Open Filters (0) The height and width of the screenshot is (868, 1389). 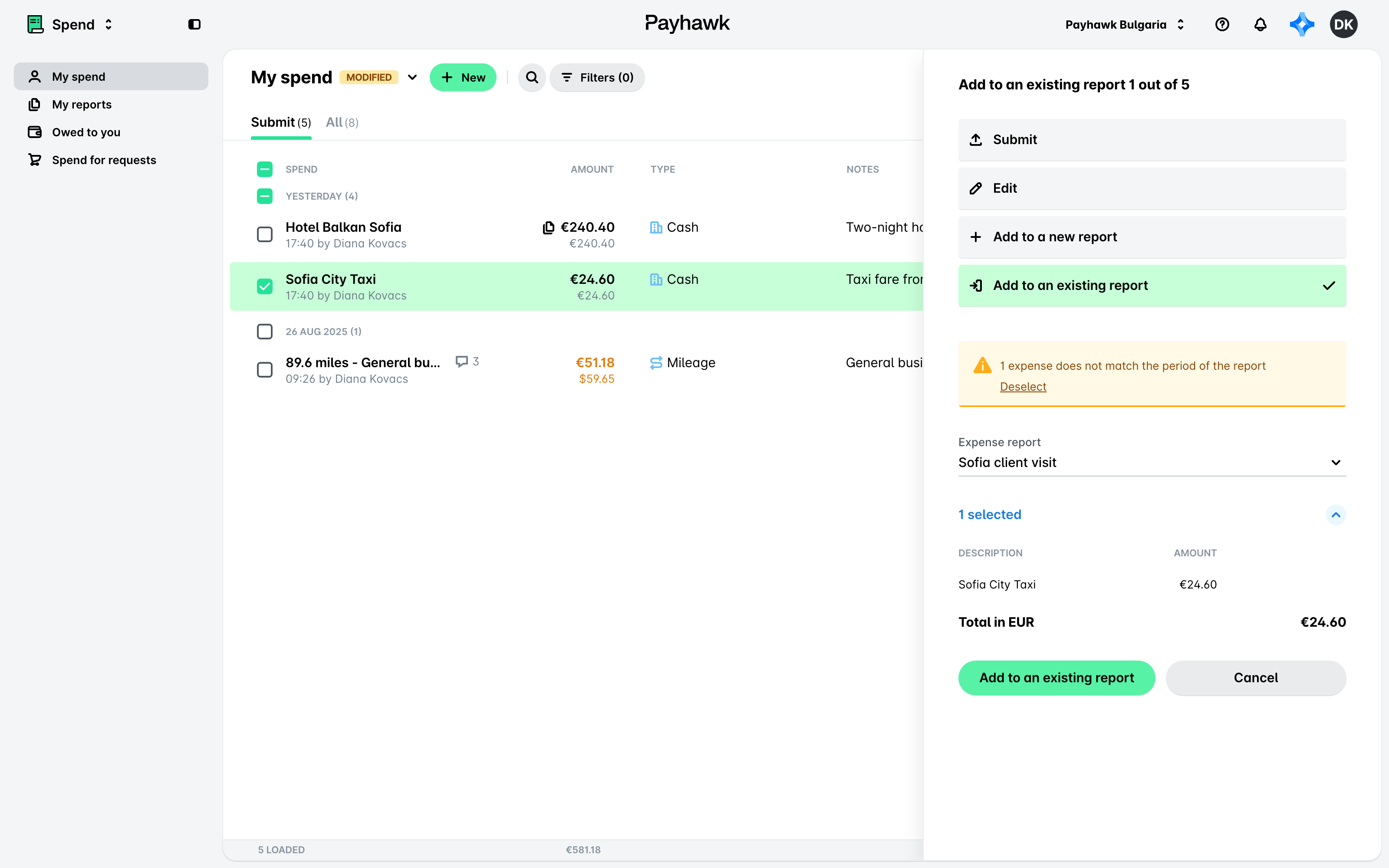pos(597,77)
